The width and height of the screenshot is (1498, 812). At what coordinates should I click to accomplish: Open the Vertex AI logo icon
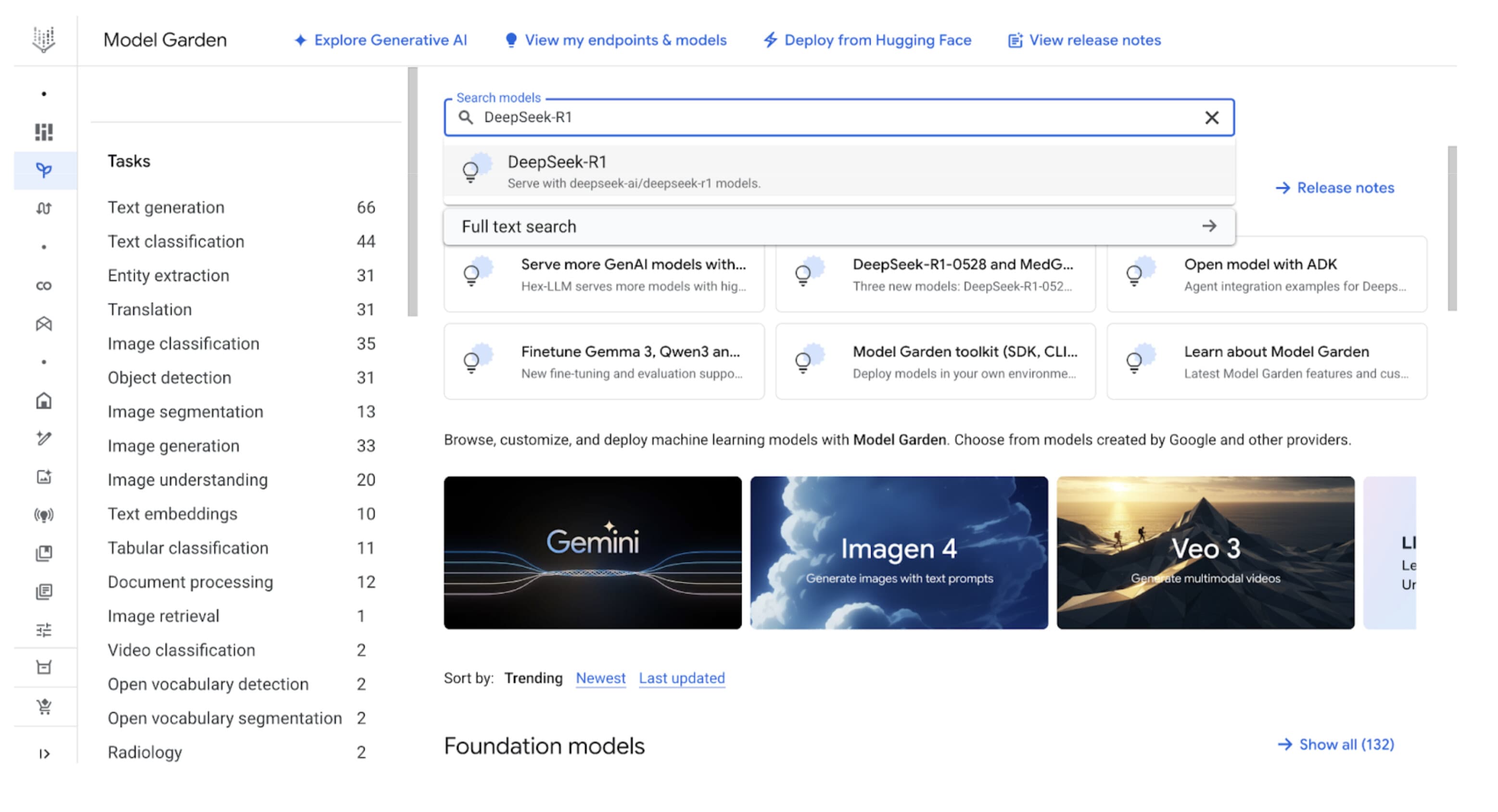44,39
